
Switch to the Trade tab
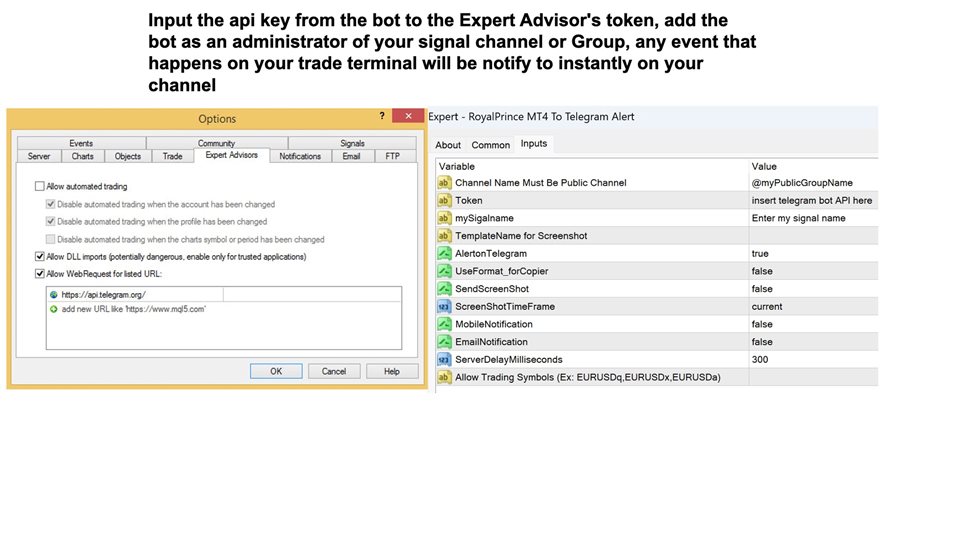click(x=173, y=156)
